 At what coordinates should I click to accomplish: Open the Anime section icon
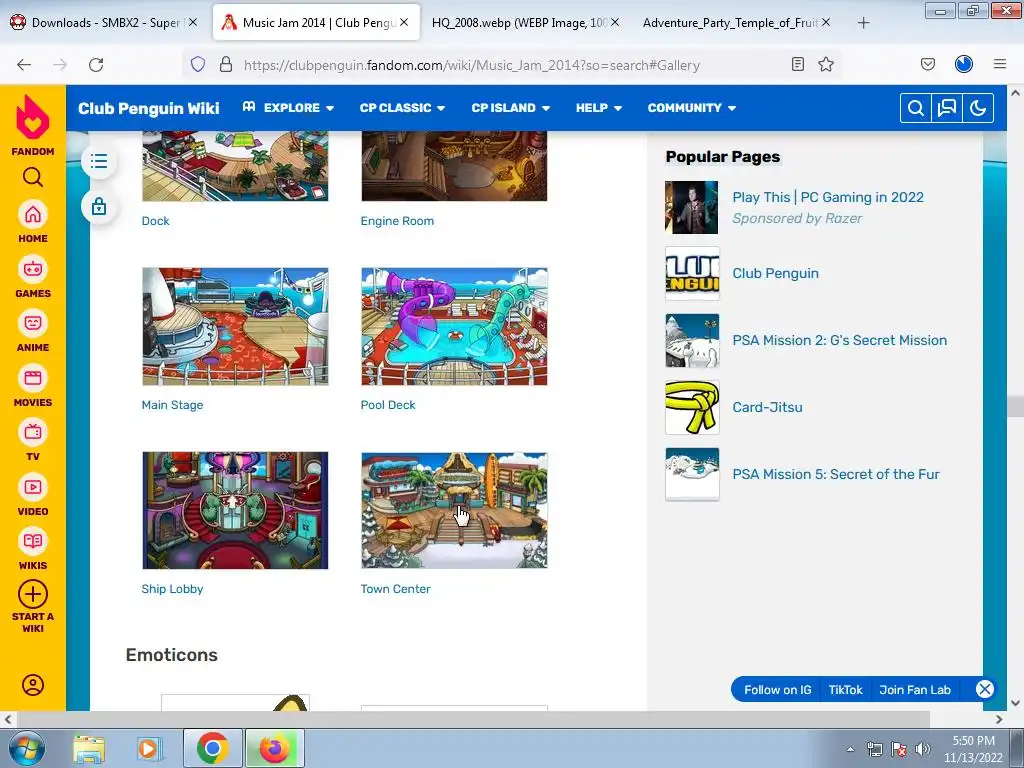(x=33, y=323)
